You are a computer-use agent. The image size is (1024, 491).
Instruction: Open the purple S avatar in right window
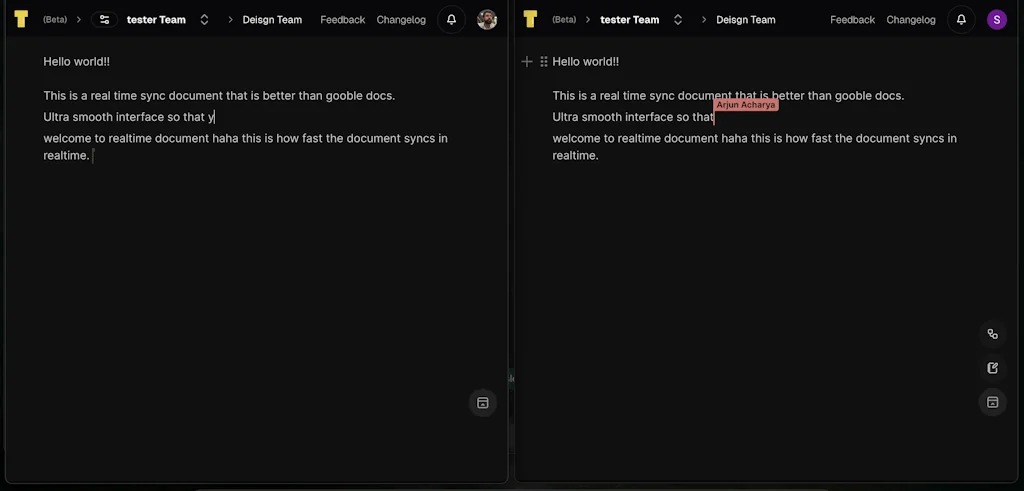997,20
